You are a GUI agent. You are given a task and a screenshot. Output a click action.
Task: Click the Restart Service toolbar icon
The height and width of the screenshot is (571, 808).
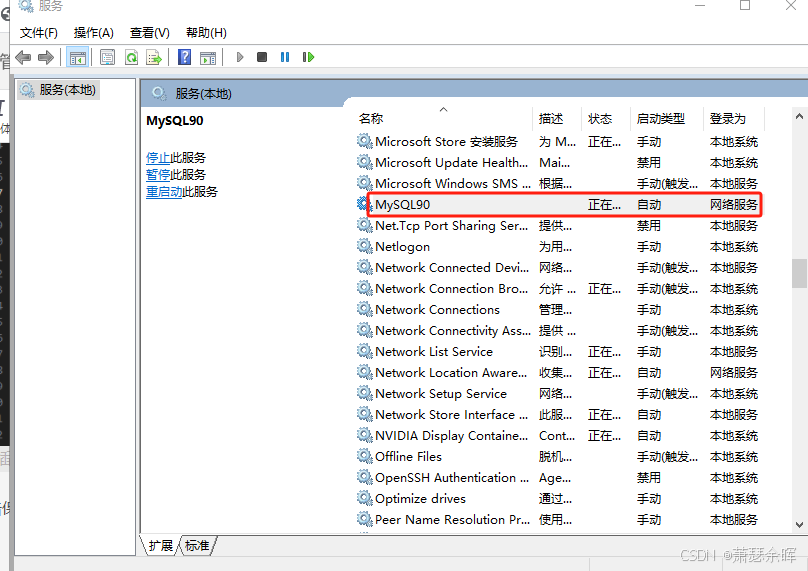(308, 57)
